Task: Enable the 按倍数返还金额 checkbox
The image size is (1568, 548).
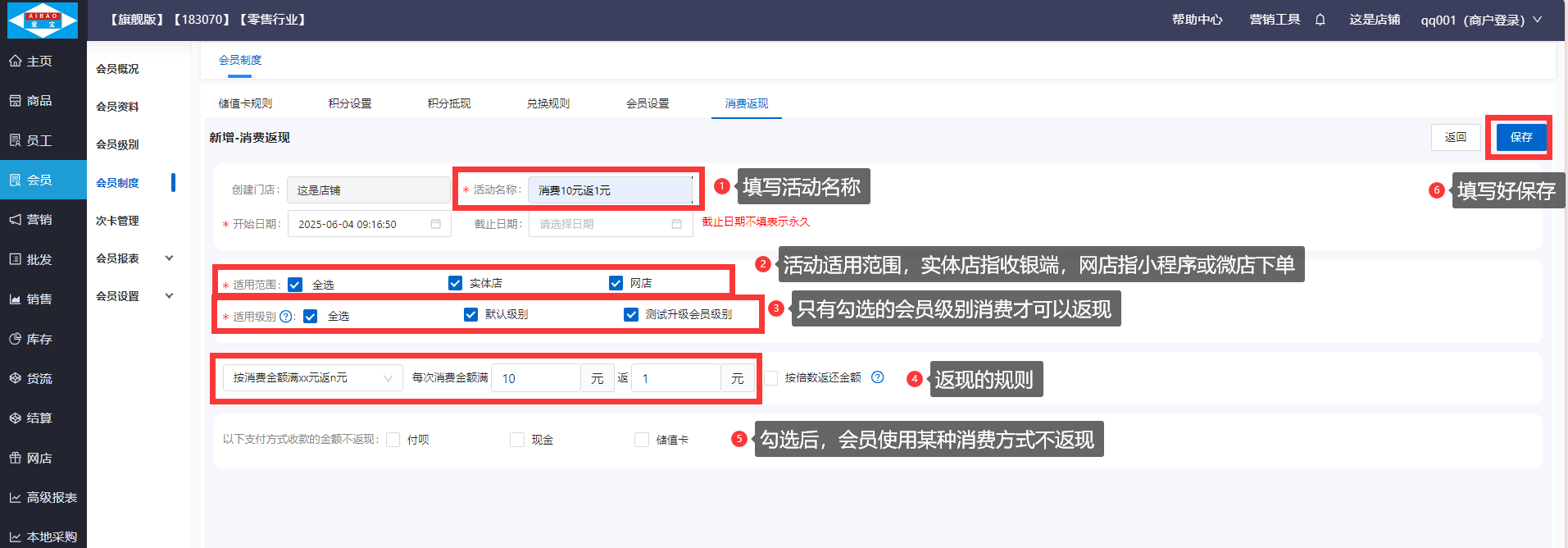Action: pyautogui.click(x=771, y=378)
